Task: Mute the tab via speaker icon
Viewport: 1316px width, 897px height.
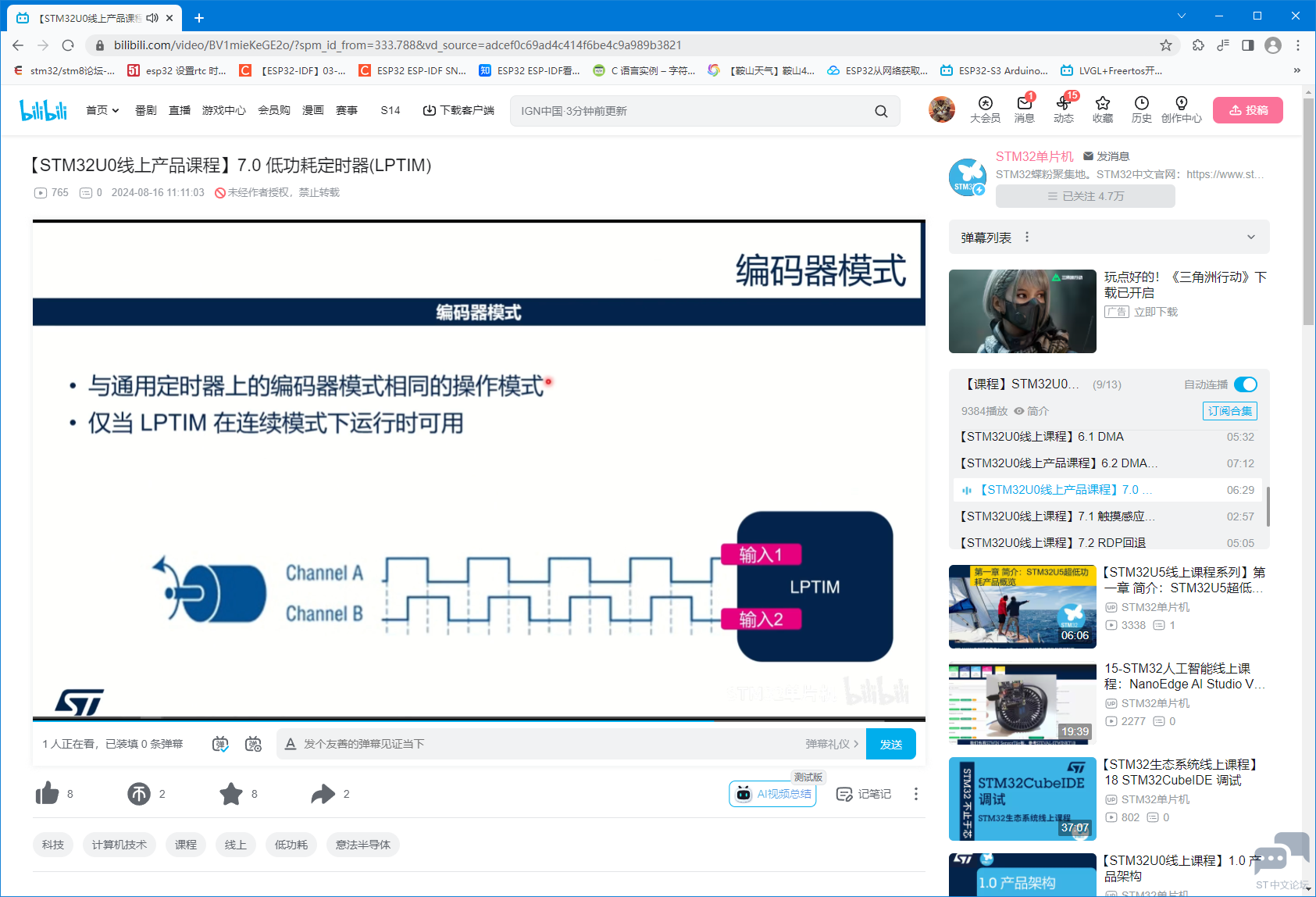Action: pyautogui.click(x=152, y=17)
